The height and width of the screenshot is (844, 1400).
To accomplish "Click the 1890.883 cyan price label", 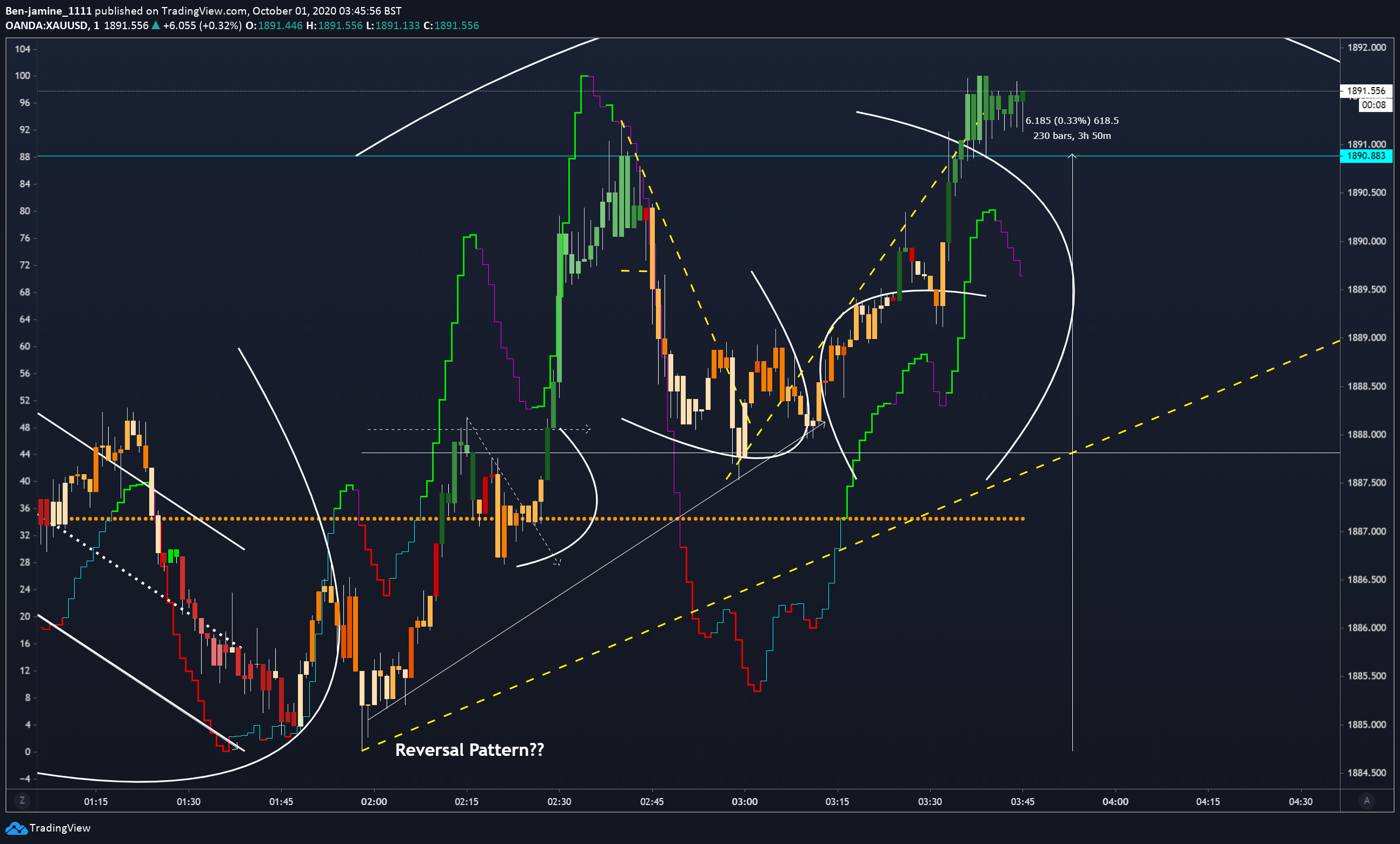I will 1366,156.
